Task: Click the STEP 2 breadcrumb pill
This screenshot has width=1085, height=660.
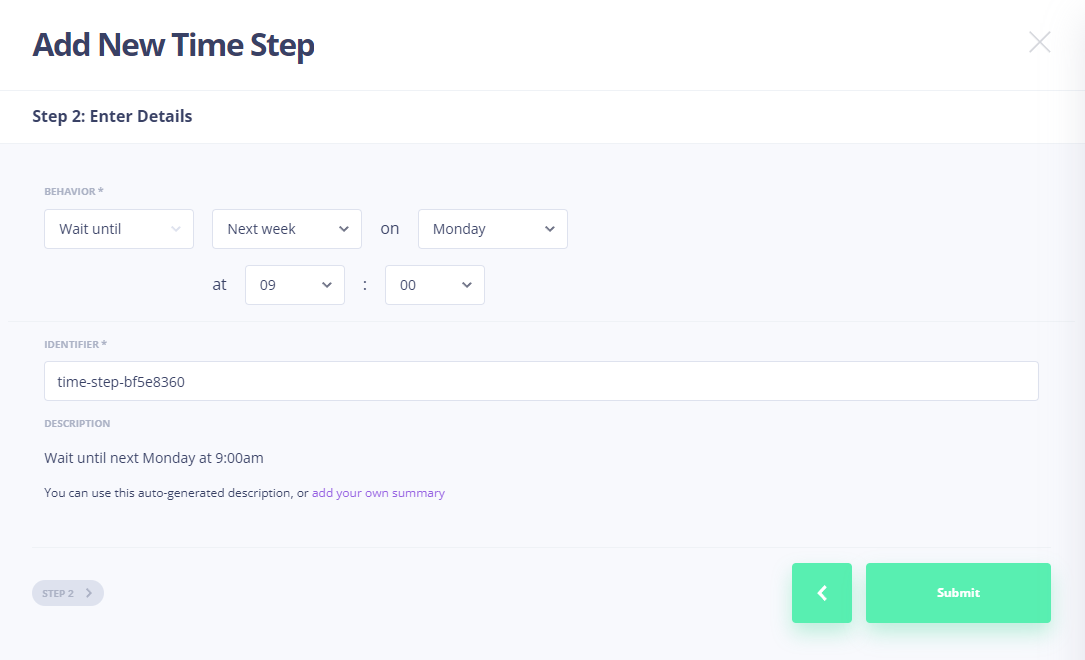Action: [x=67, y=593]
